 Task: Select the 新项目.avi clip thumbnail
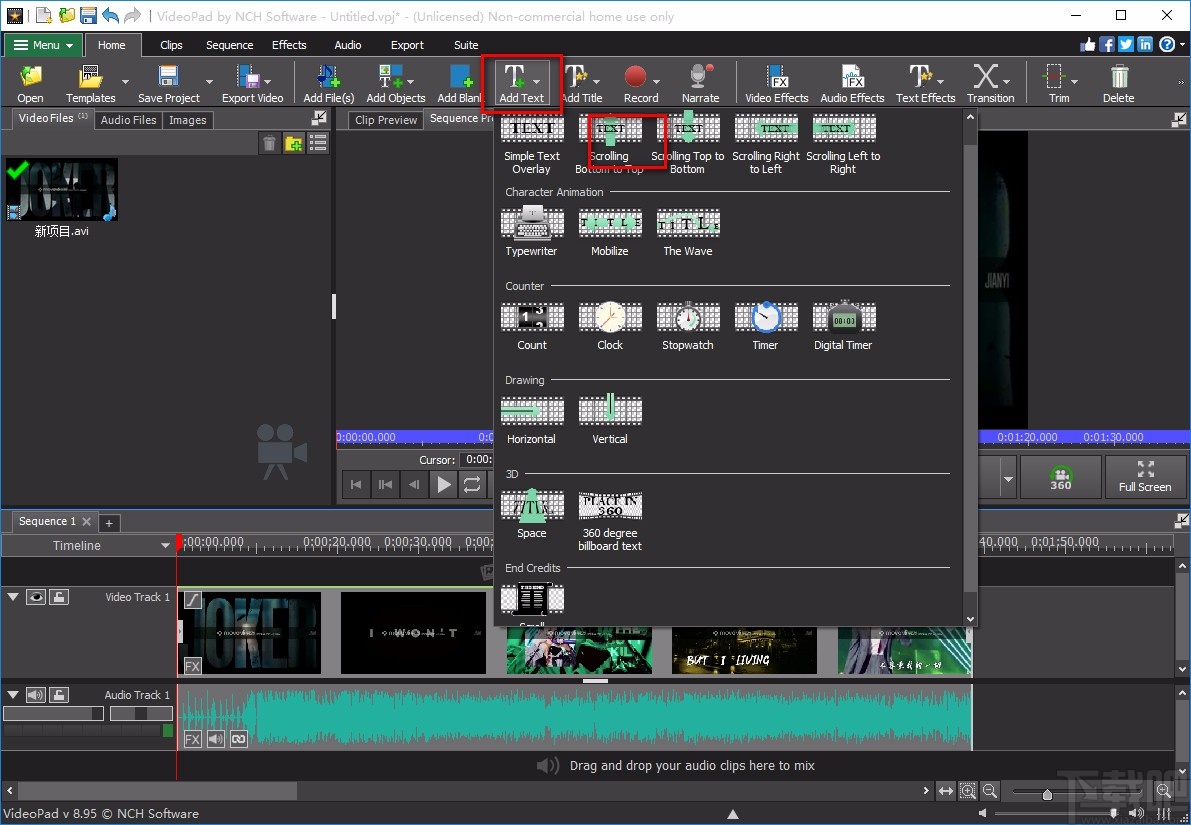(x=62, y=189)
